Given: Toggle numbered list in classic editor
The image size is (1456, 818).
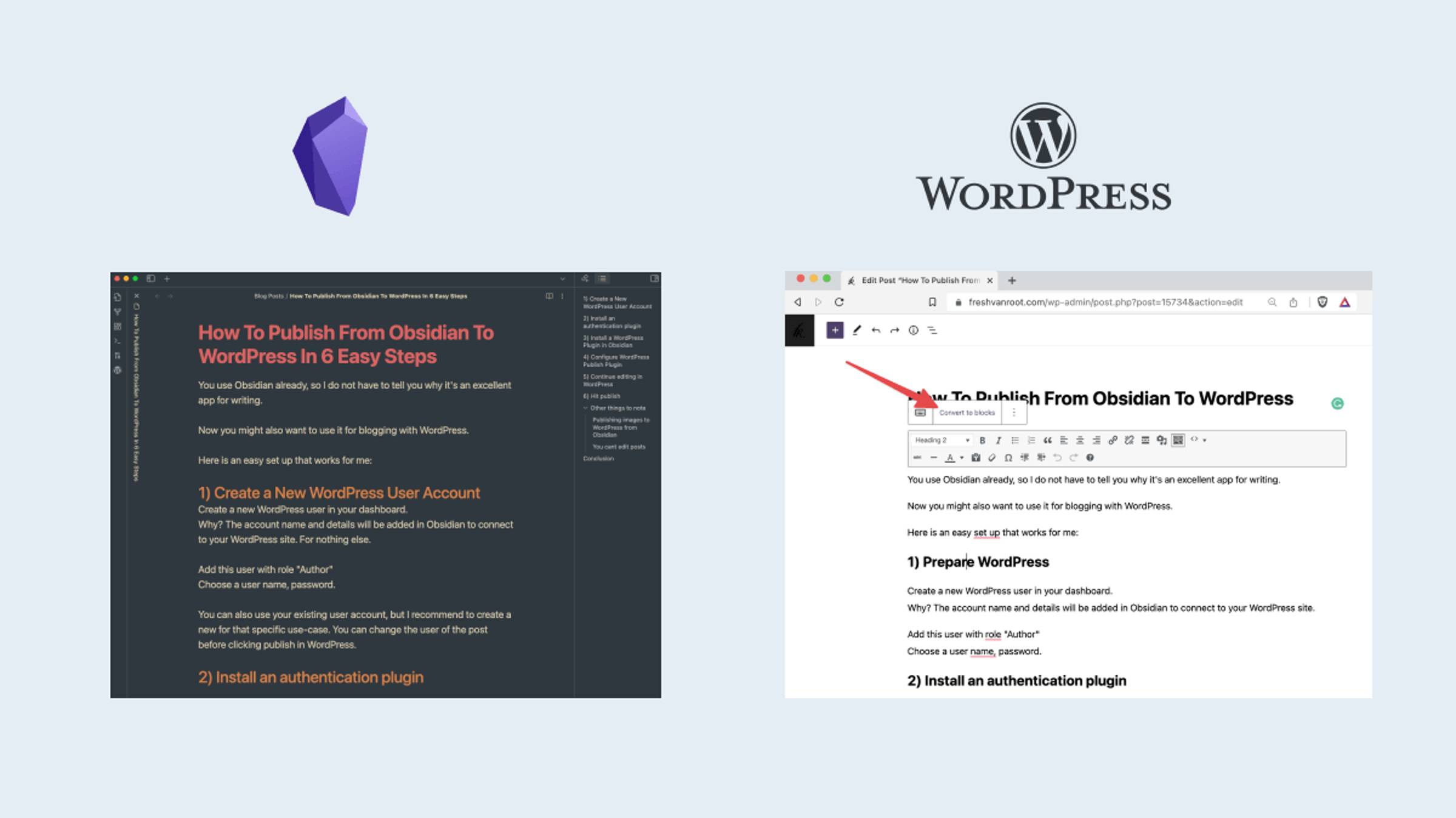Looking at the screenshot, I should [x=1031, y=441].
